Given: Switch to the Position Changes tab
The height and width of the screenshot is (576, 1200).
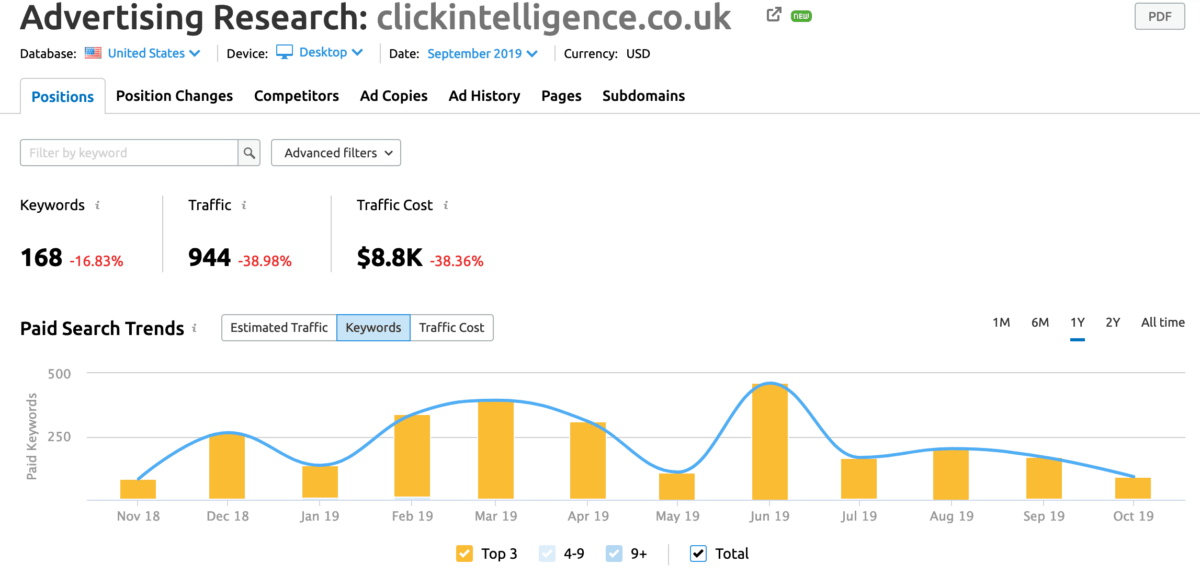Looking at the screenshot, I should (x=174, y=96).
